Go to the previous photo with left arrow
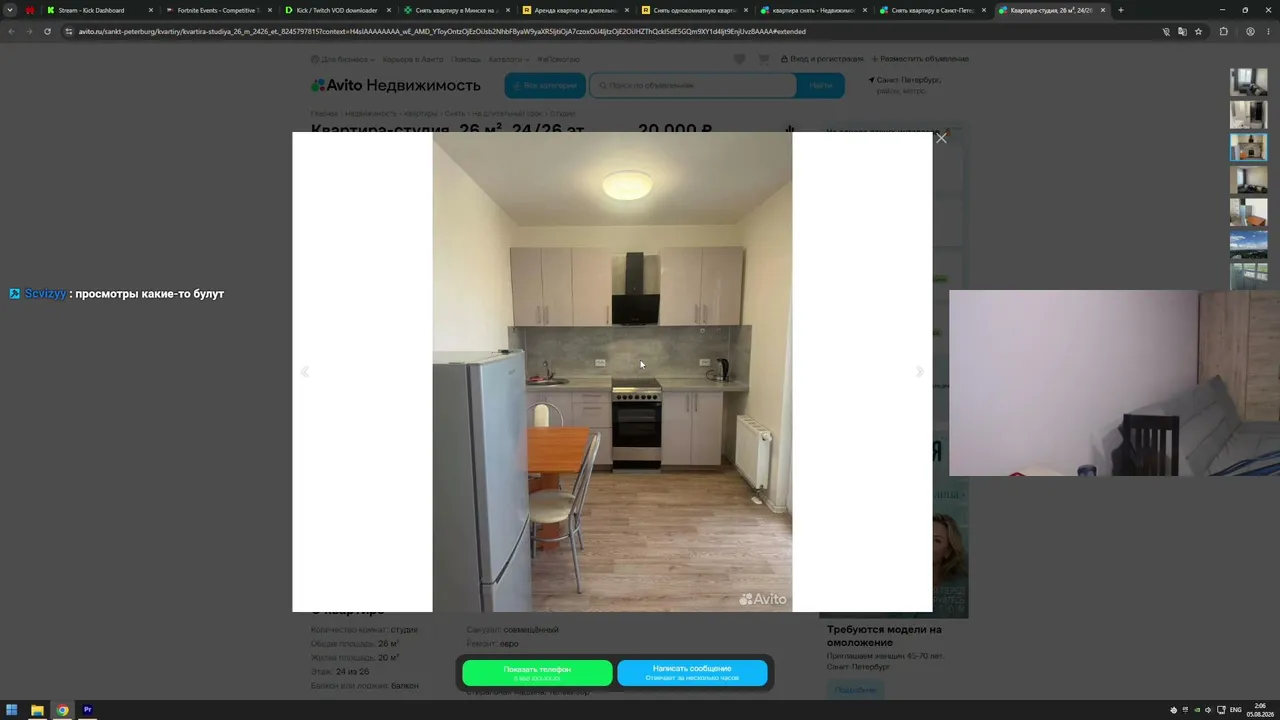Image resolution: width=1280 pixels, height=720 pixels. 305,372
